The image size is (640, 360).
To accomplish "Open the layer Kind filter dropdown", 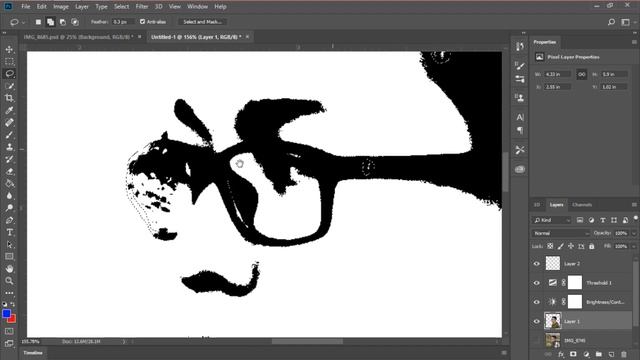I will [551, 220].
